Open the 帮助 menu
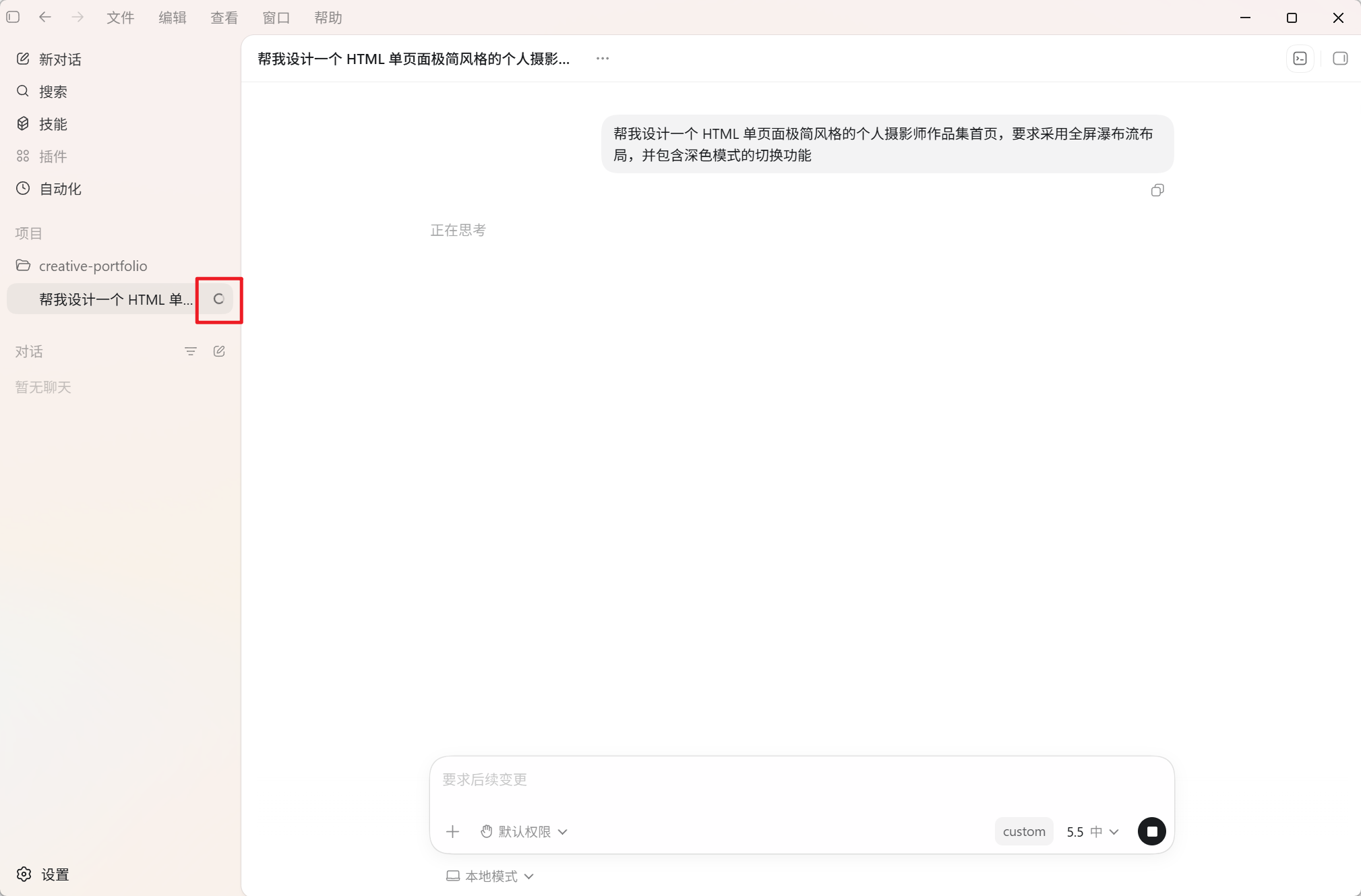Image resolution: width=1361 pixels, height=896 pixels. coord(328,18)
